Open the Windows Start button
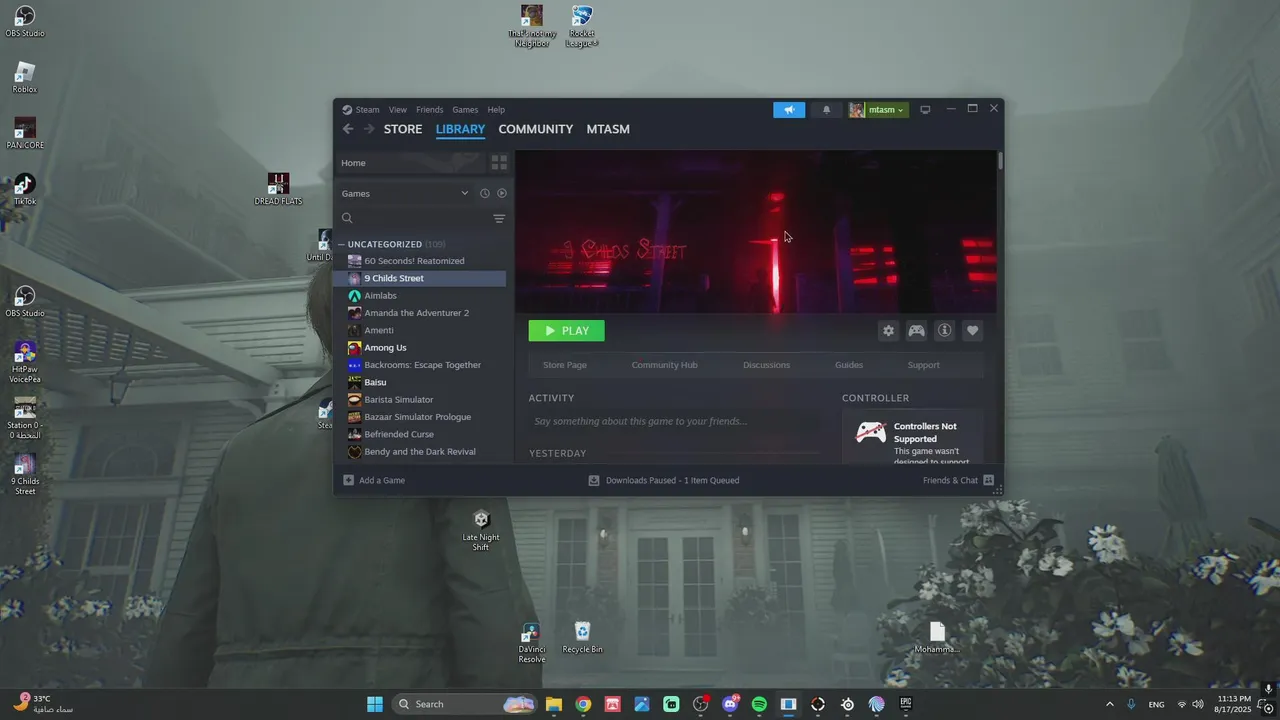 point(375,704)
